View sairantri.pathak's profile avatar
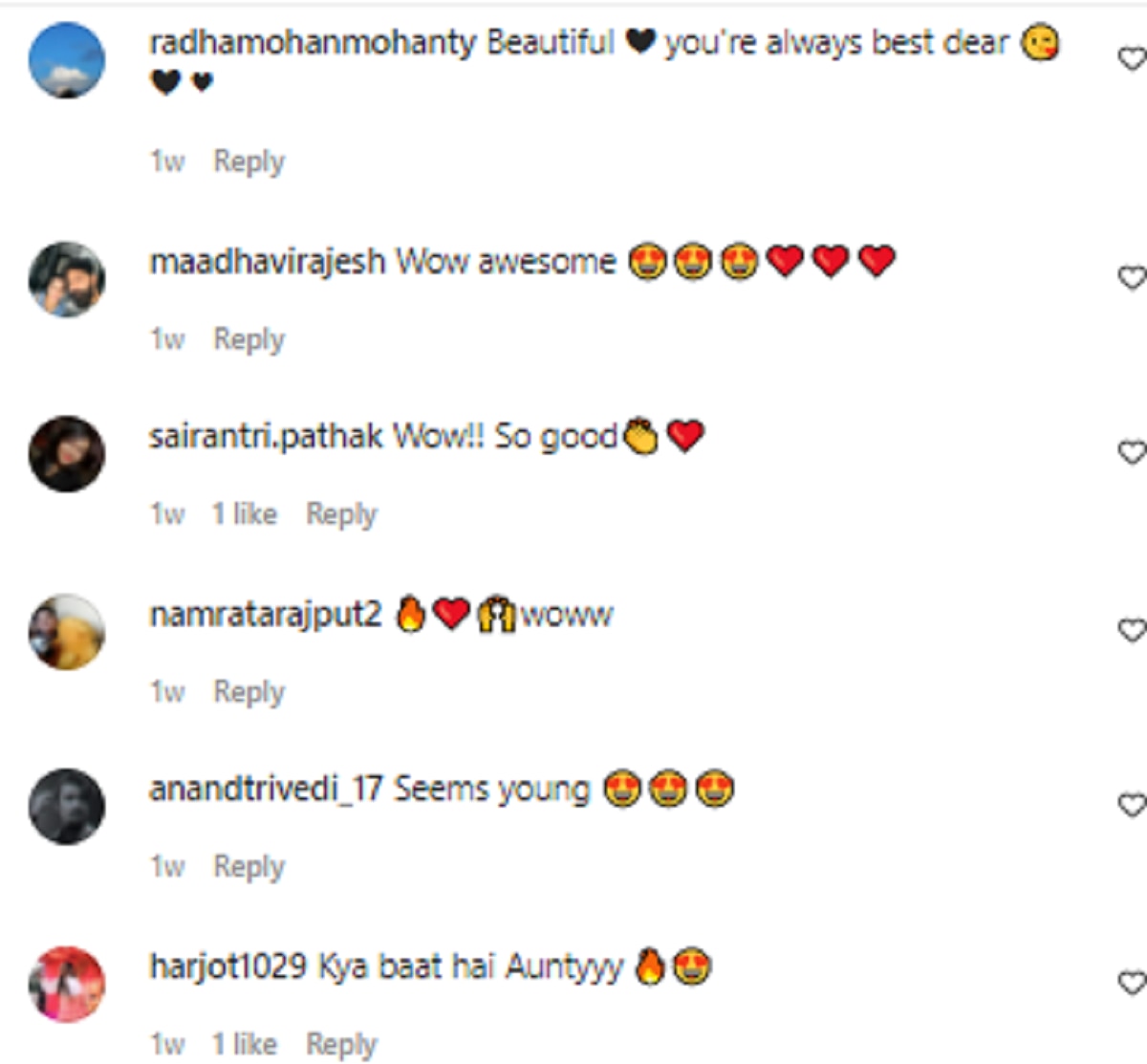The height and width of the screenshot is (1064, 1147). coord(67,454)
